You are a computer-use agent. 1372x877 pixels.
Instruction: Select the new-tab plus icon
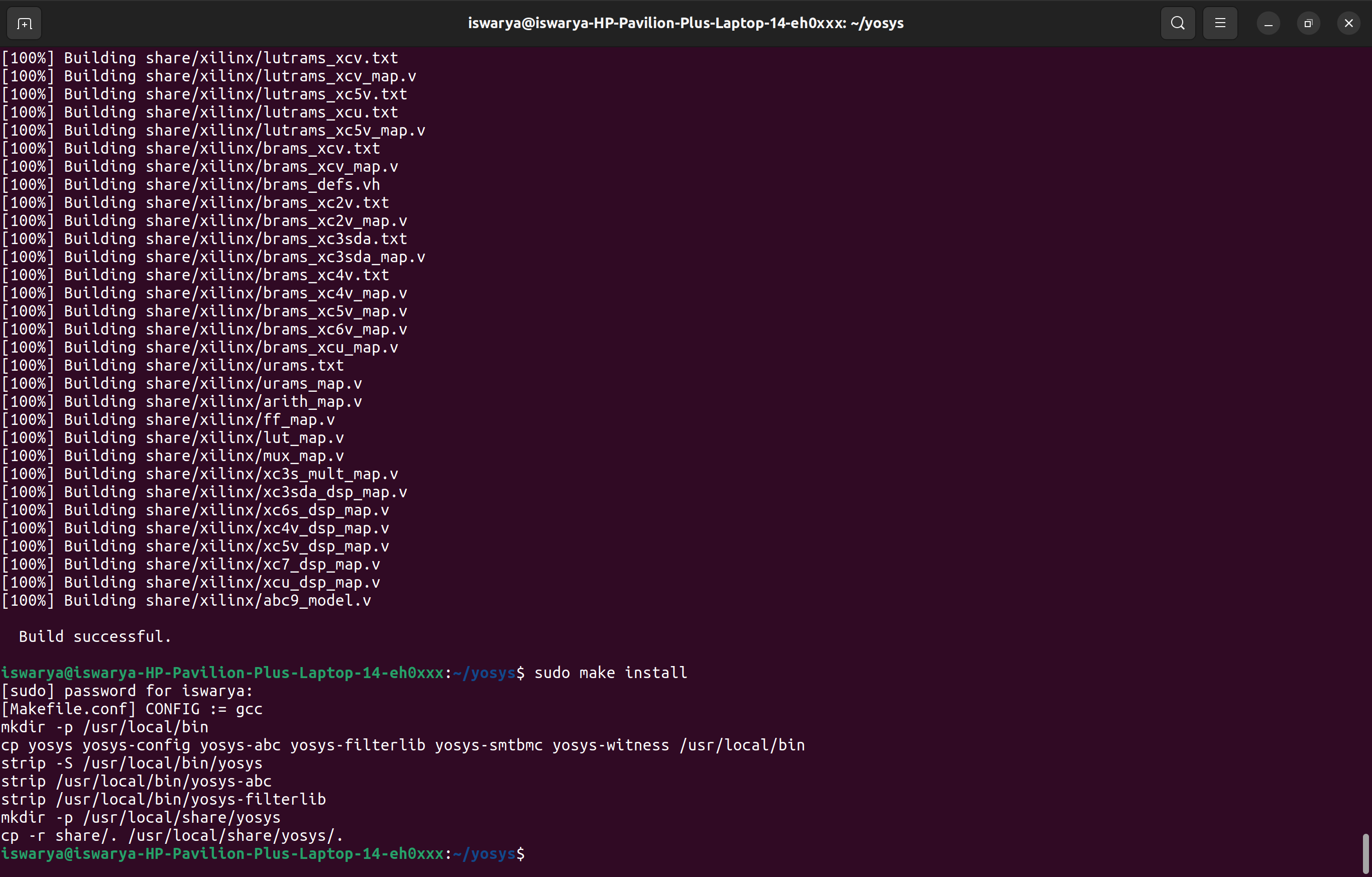click(24, 23)
